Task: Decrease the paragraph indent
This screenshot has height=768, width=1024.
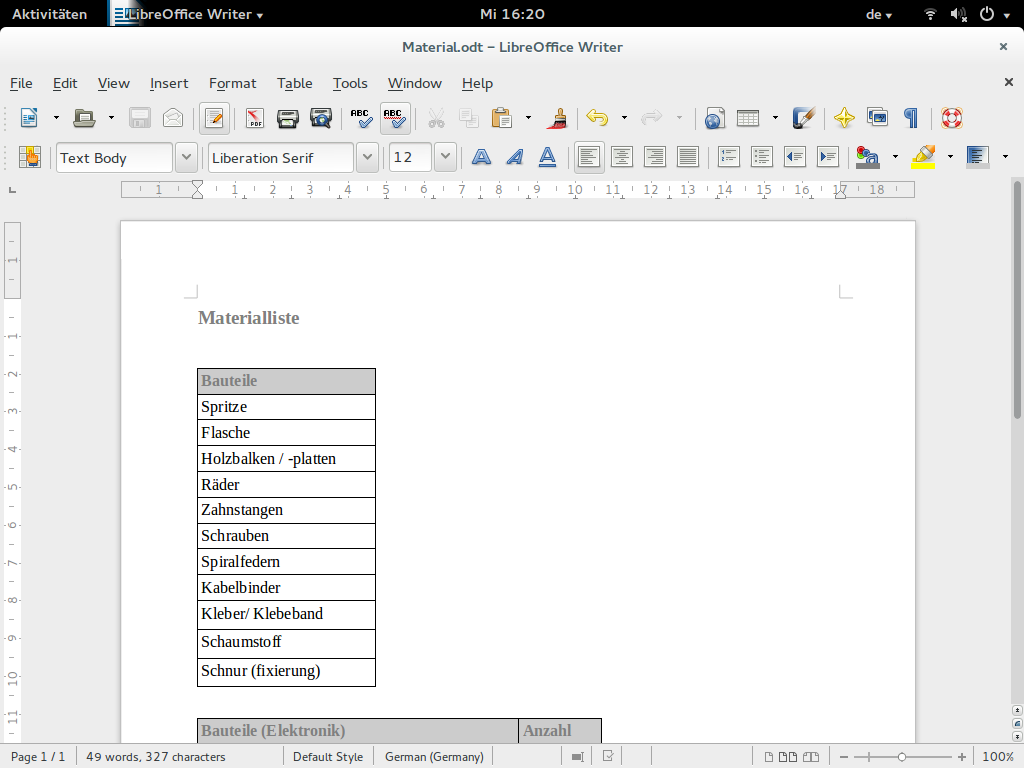Action: point(795,157)
